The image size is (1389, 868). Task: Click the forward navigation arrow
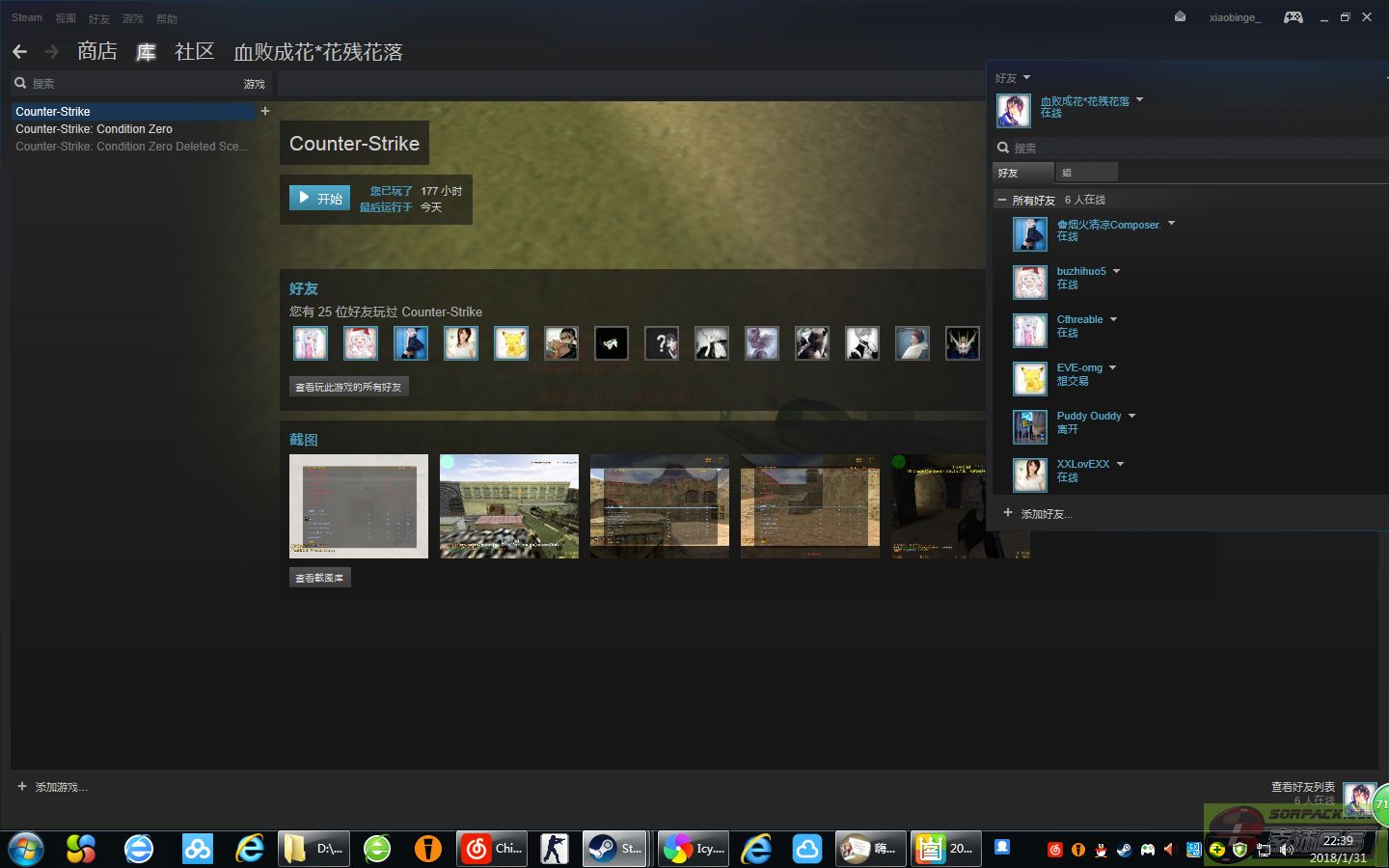(52, 52)
